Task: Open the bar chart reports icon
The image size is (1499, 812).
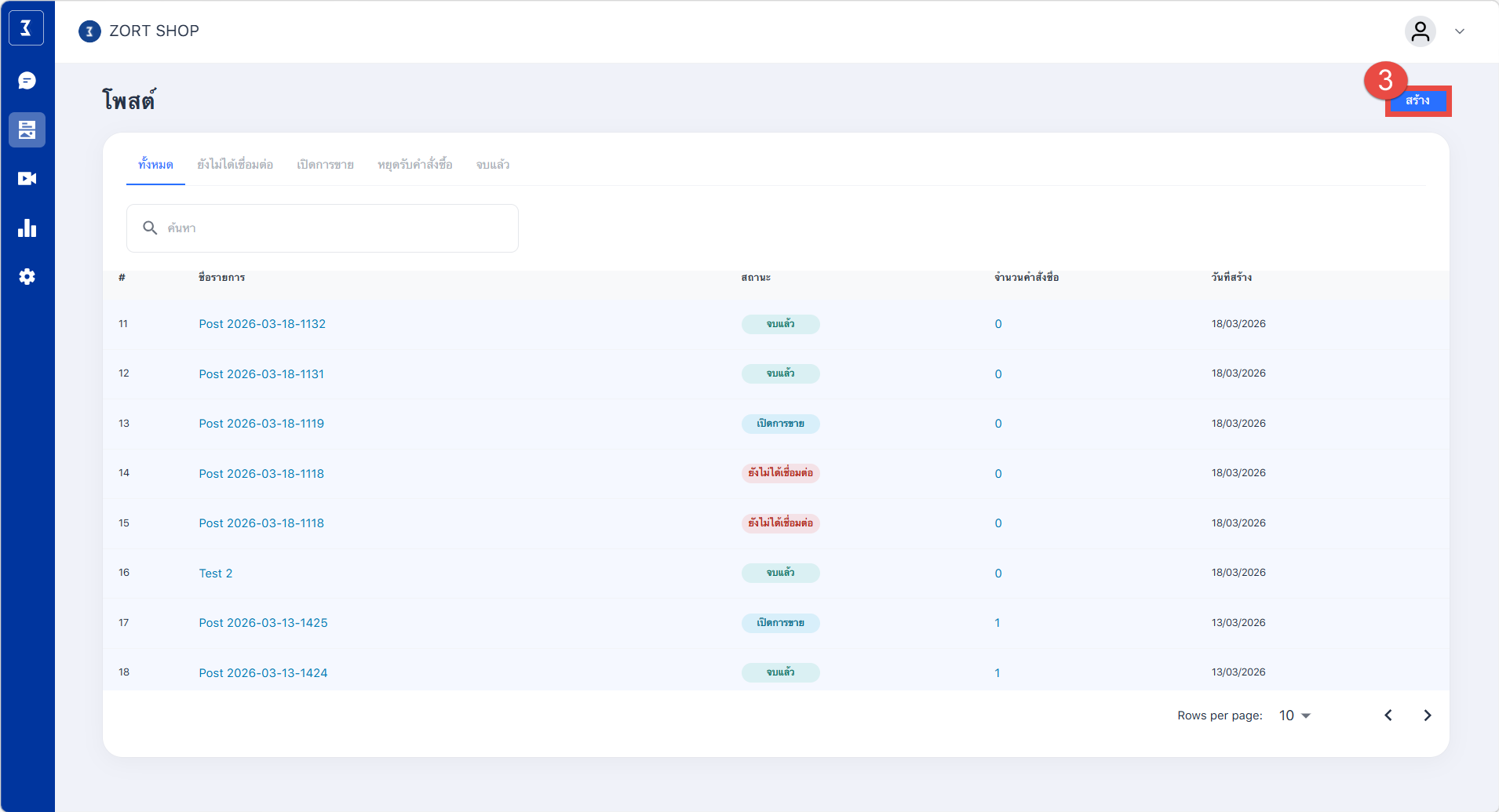Action: tap(27, 228)
